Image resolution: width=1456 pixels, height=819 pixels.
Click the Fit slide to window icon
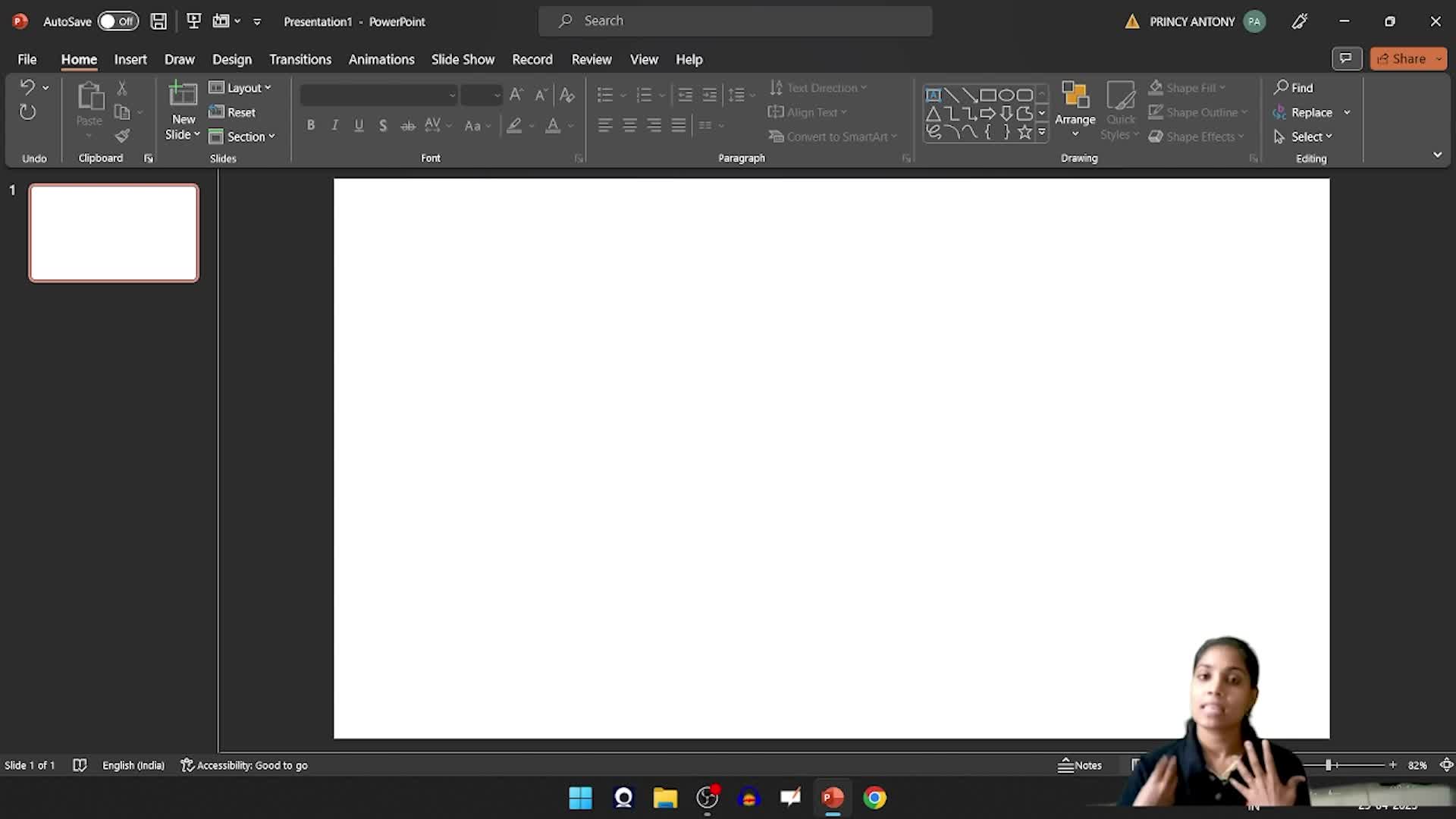click(x=1446, y=765)
